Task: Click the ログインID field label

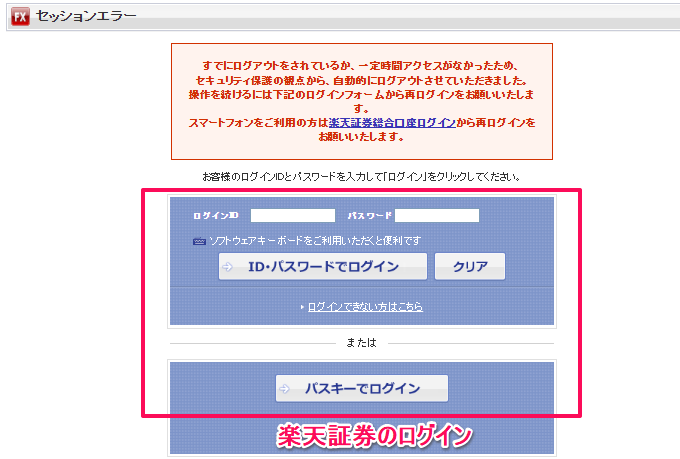Action: 216,216
